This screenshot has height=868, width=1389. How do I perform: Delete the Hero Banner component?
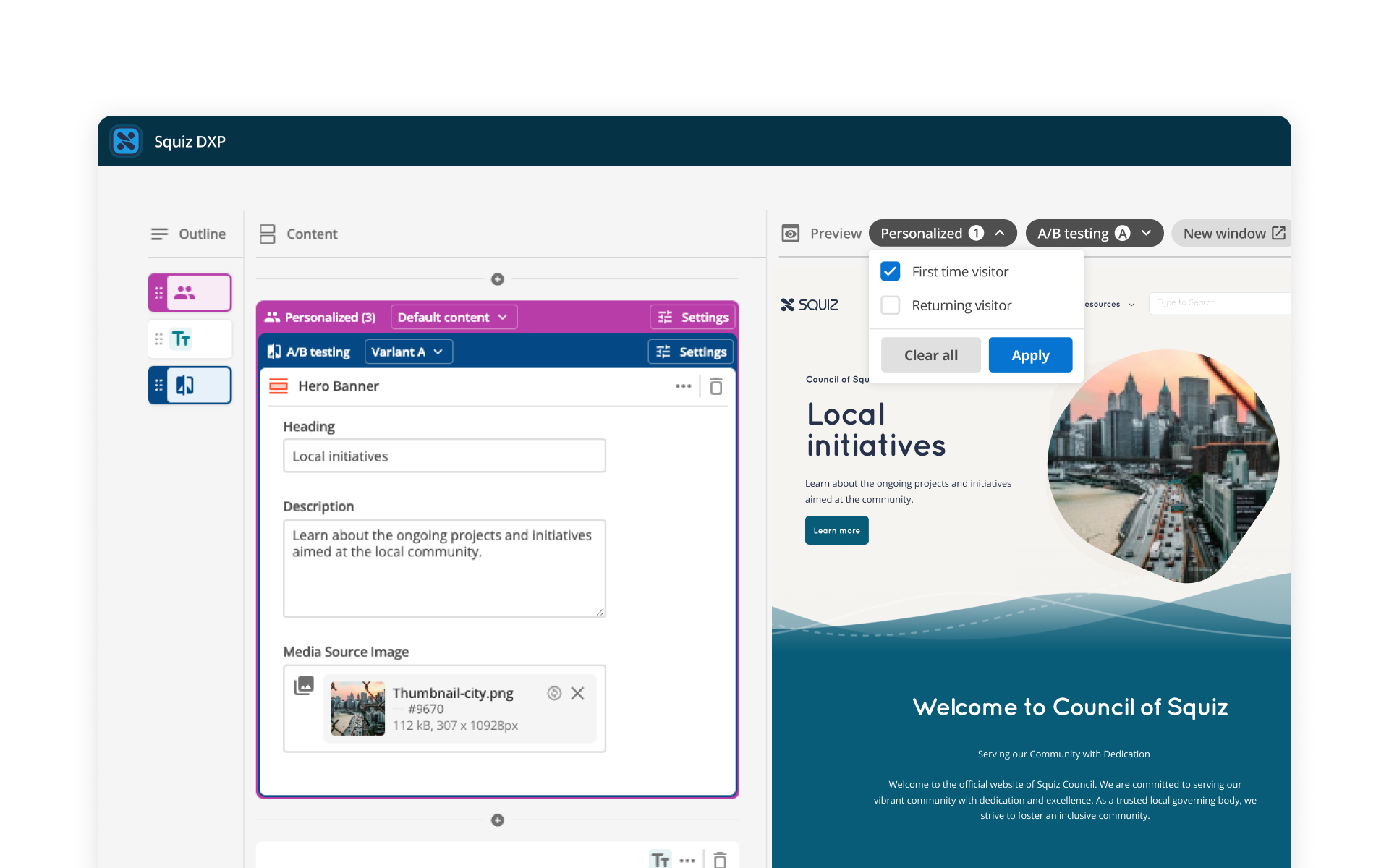point(715,386)
